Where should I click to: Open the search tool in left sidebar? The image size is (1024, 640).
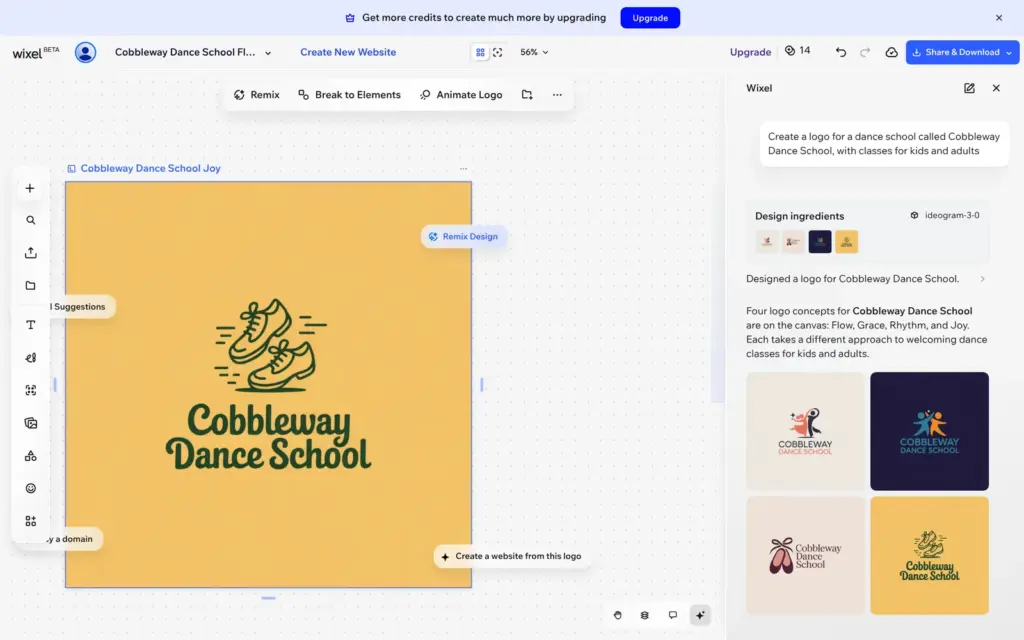(30, 221)
